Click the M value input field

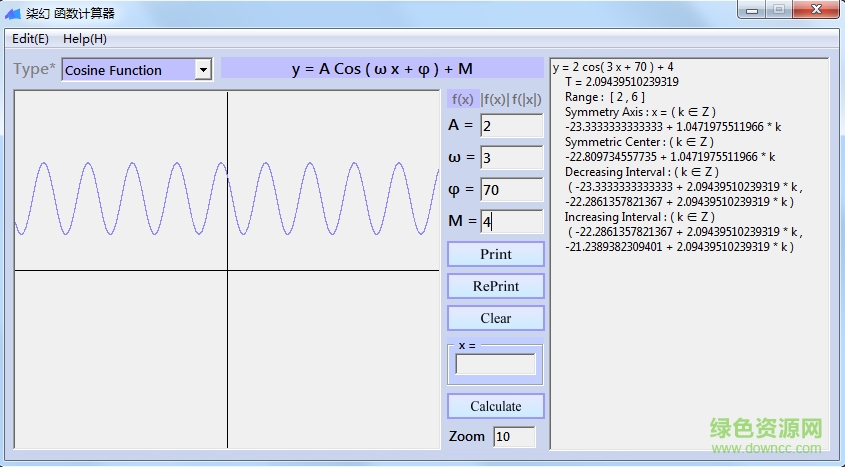tap(511, 222)
